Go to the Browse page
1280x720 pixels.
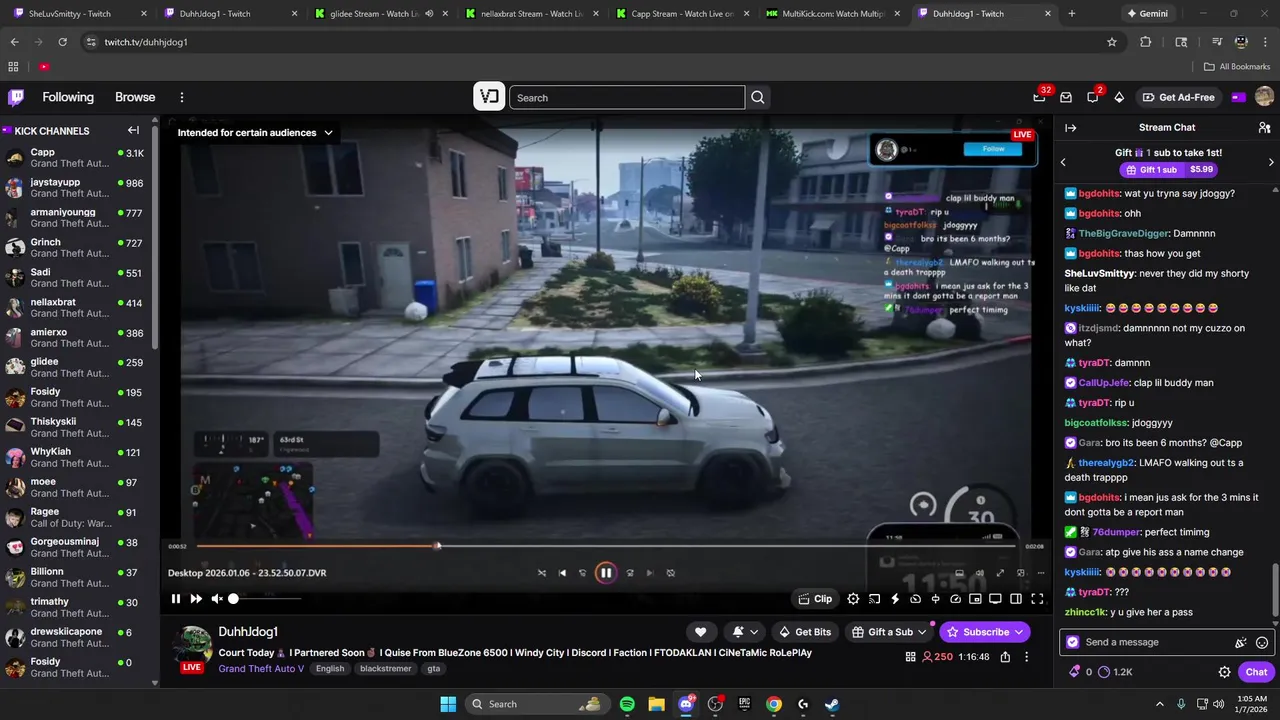[x=135, y=97]
